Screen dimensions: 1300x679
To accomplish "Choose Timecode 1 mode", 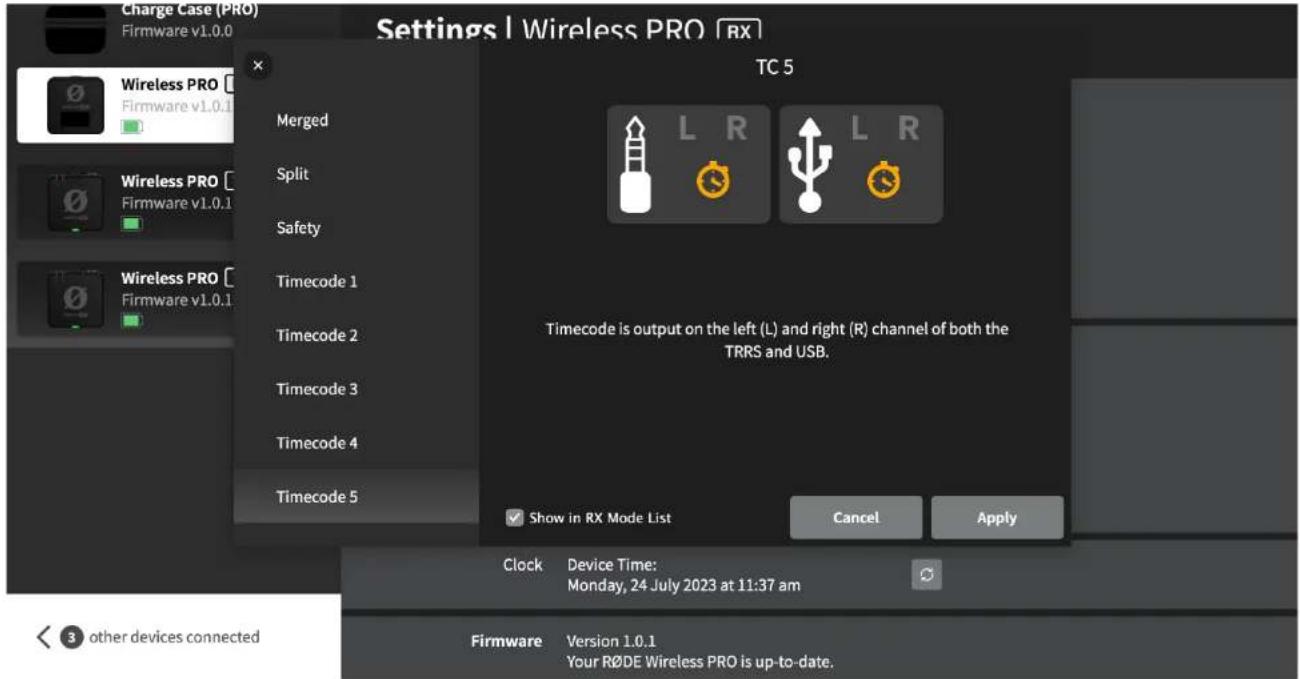I will point(356,282).
